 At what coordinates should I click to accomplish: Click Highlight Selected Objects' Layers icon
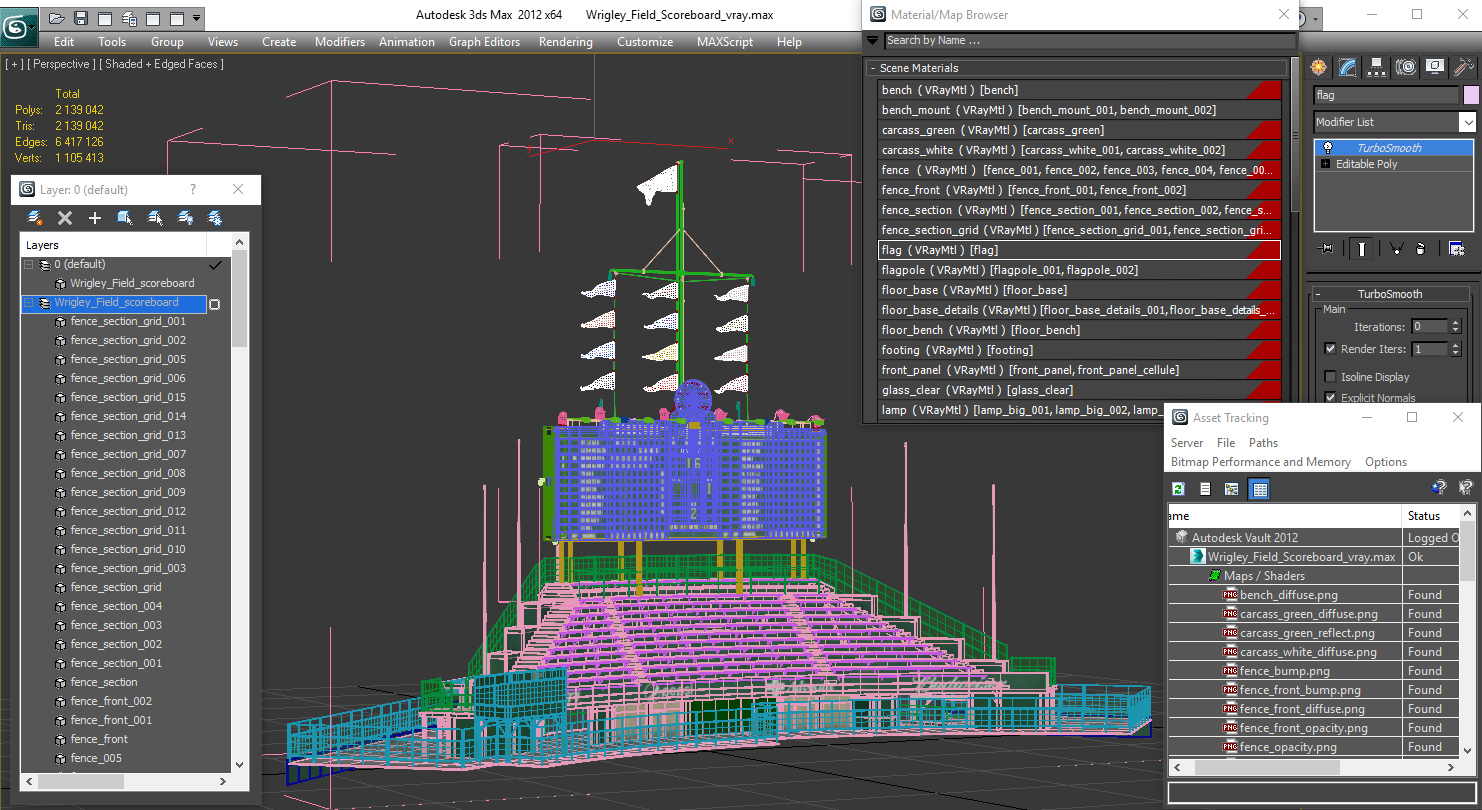155,217
